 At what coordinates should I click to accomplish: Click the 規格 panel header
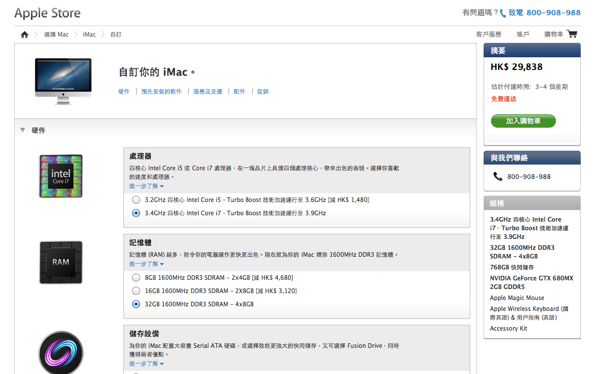(532, 203)
